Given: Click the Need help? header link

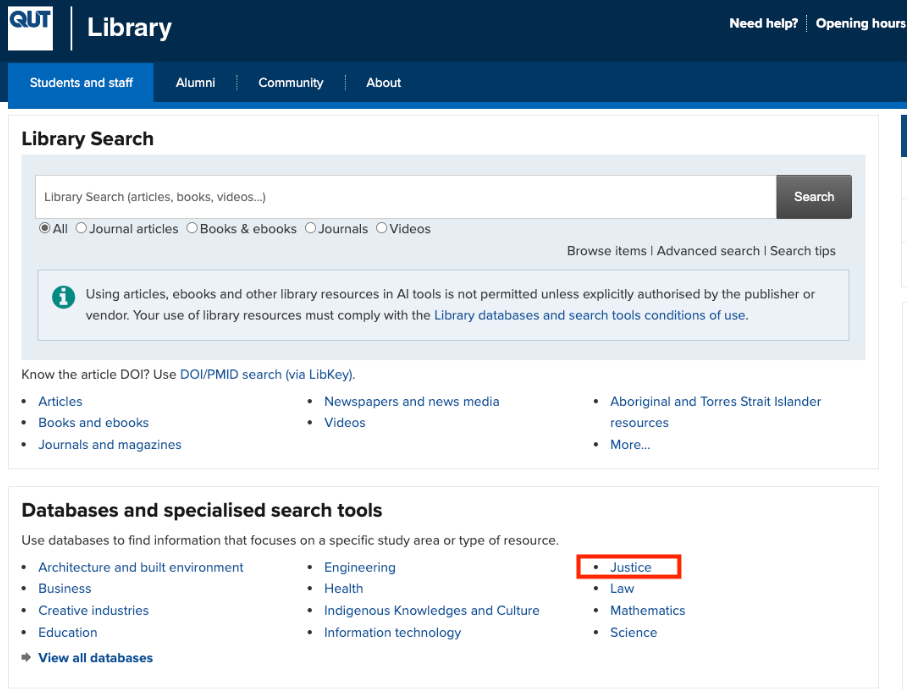Looking at the screenshot, I should [763, 23].
